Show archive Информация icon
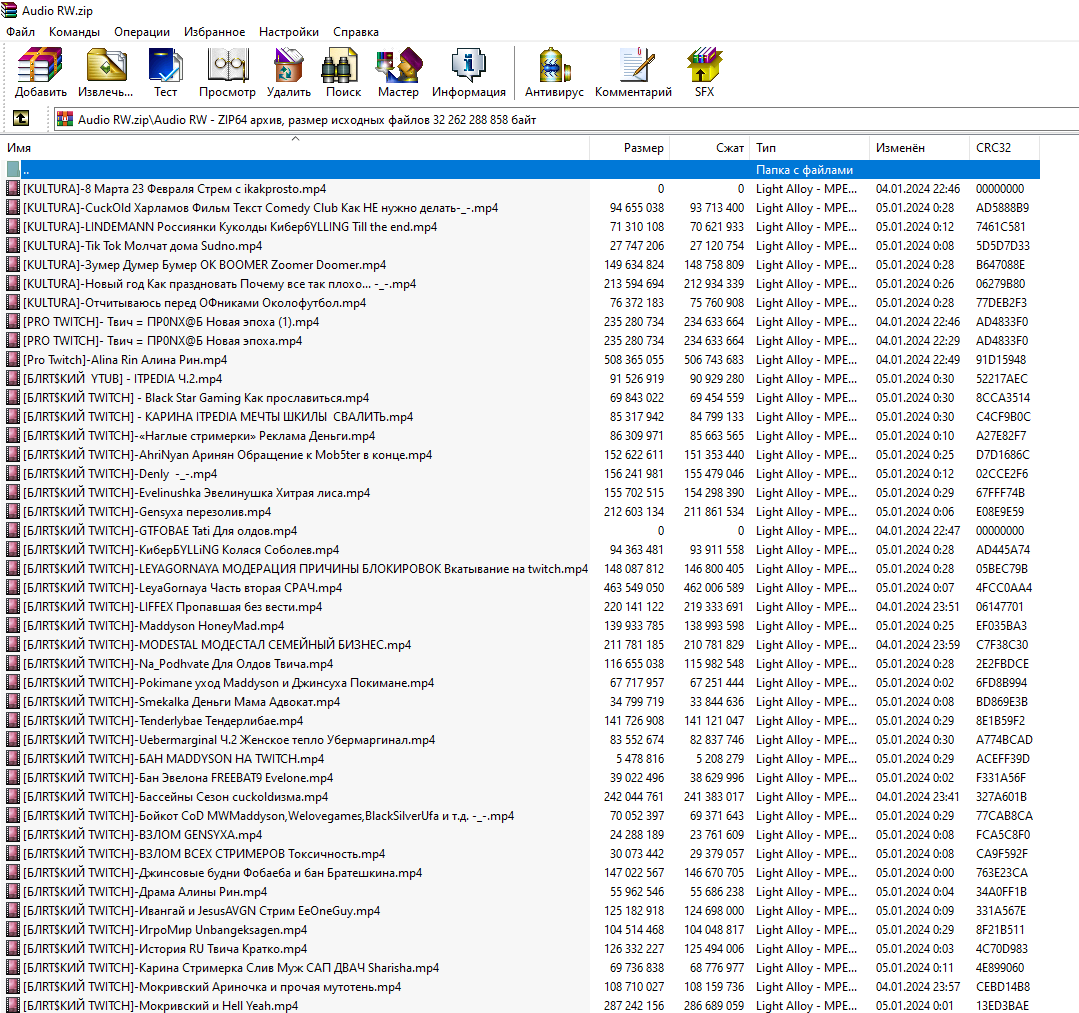This screenshot has width=1079, height=1013. pos(469,72)
